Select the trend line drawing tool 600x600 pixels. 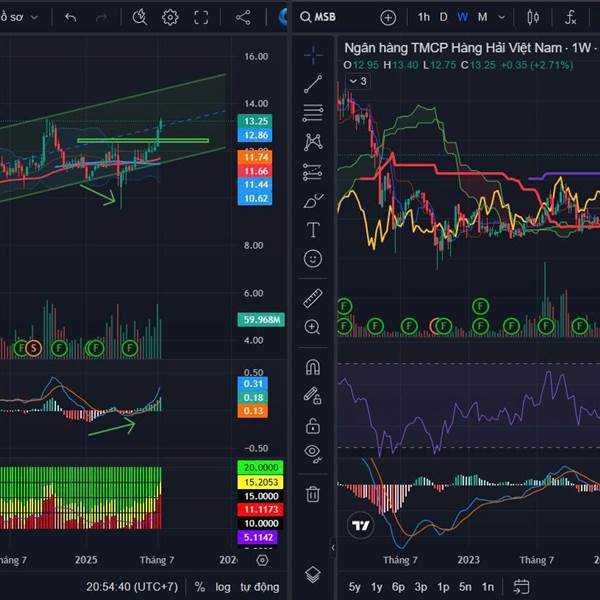tap(313, 84)
